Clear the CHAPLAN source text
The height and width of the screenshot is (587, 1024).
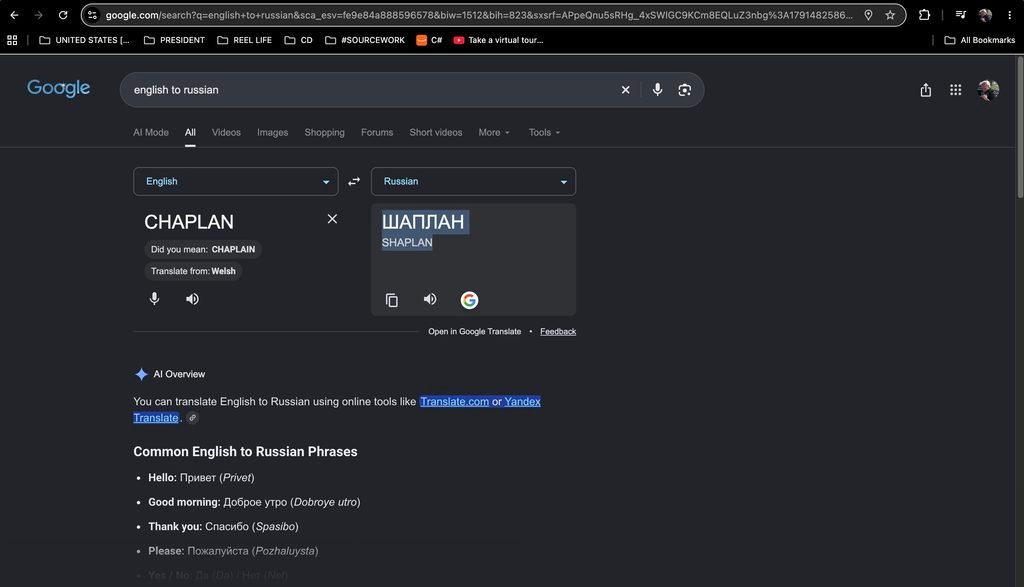(332, 219)
